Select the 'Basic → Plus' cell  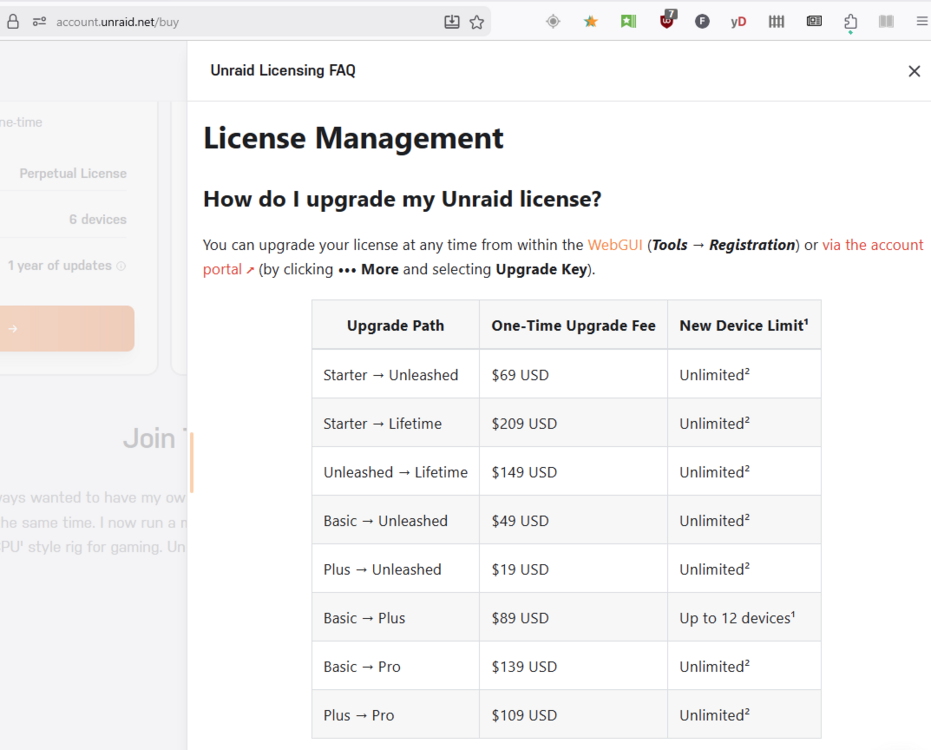pos(395,618)
